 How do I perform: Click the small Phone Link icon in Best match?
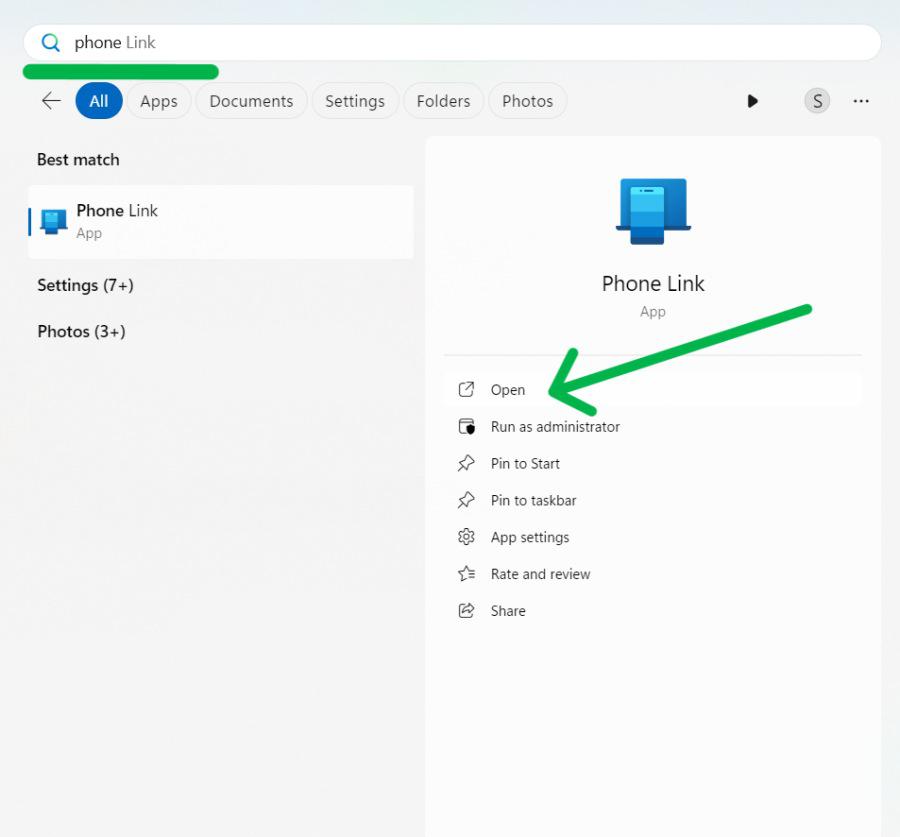(51, 220)
